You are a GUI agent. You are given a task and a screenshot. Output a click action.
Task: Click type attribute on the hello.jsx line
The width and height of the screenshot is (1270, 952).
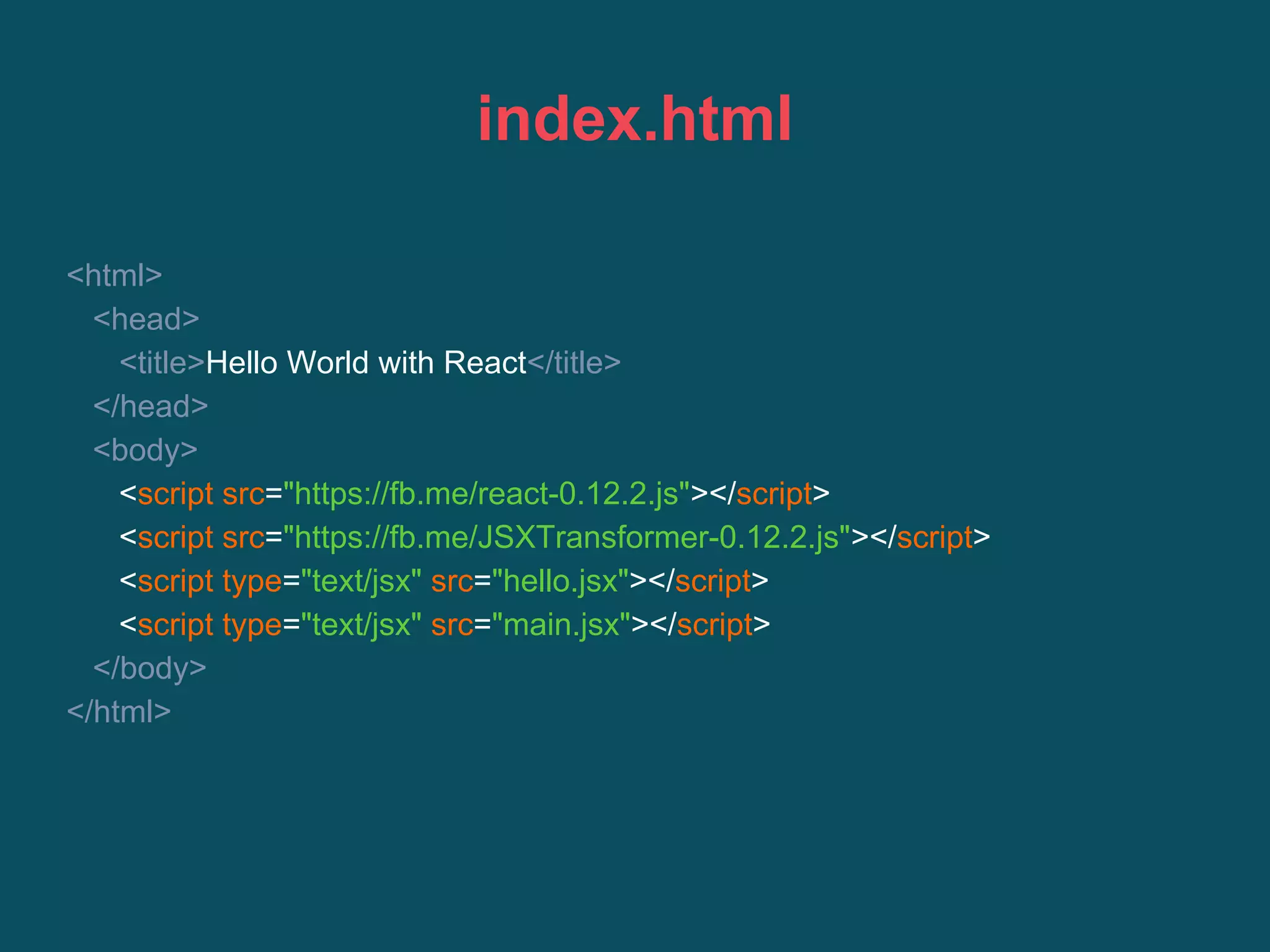click(x=252, y=581)
